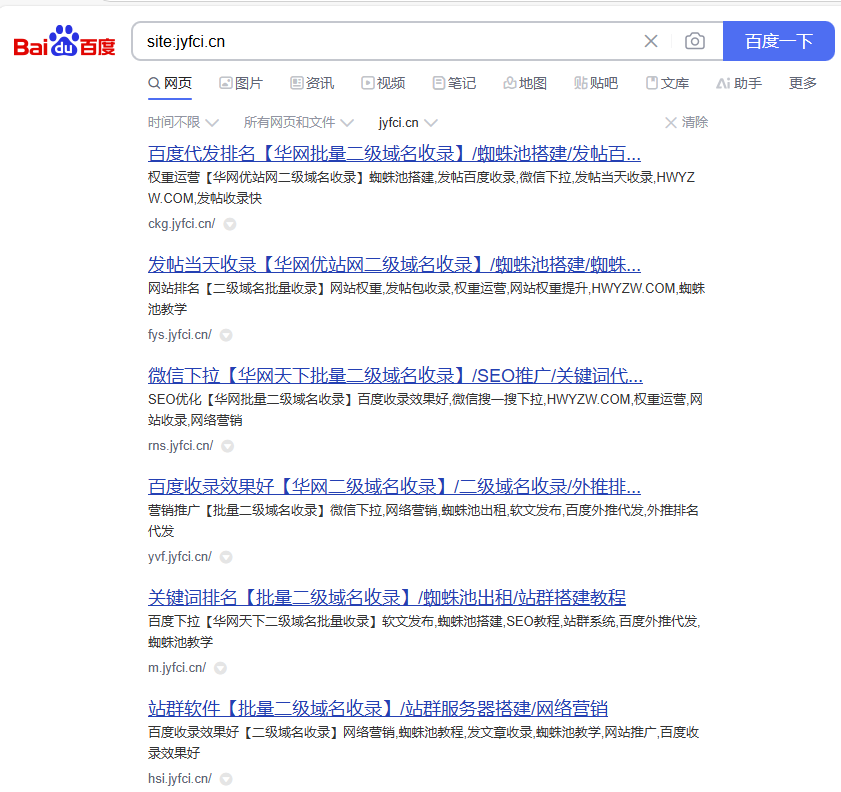Click the m.jyfci.cn/ URL
Image resolution: width=841 pixels, height=792 pixels.
pyautogui.click(x=177, y=668)
